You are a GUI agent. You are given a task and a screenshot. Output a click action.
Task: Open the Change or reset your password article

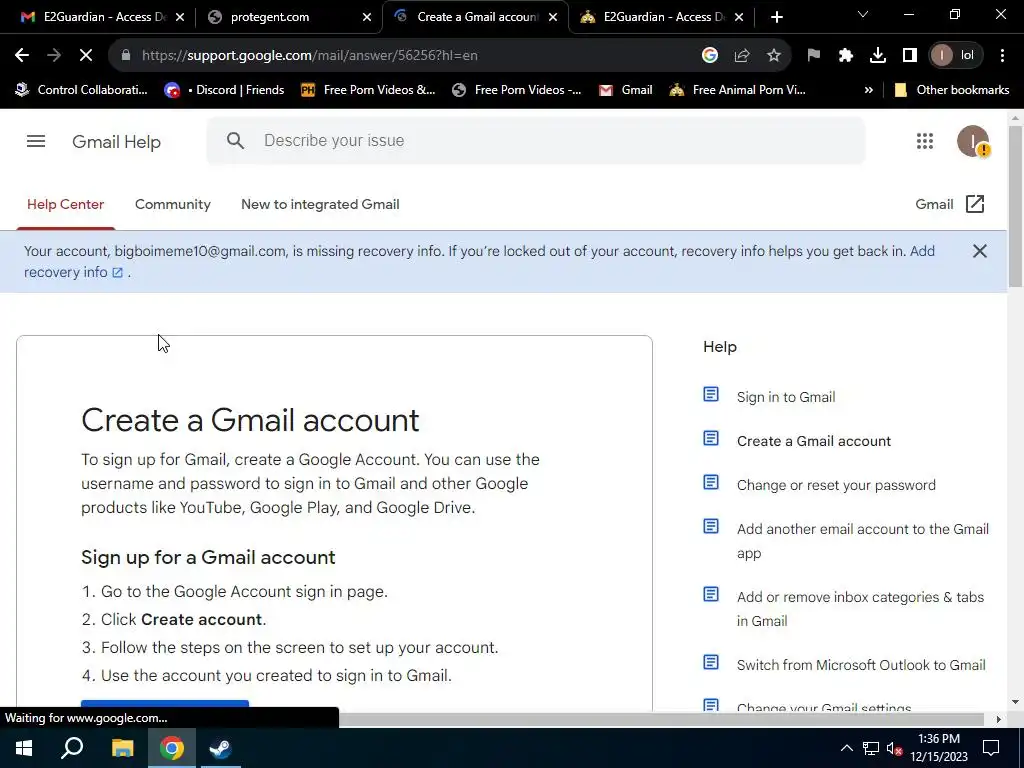click(x=836, y=485)
